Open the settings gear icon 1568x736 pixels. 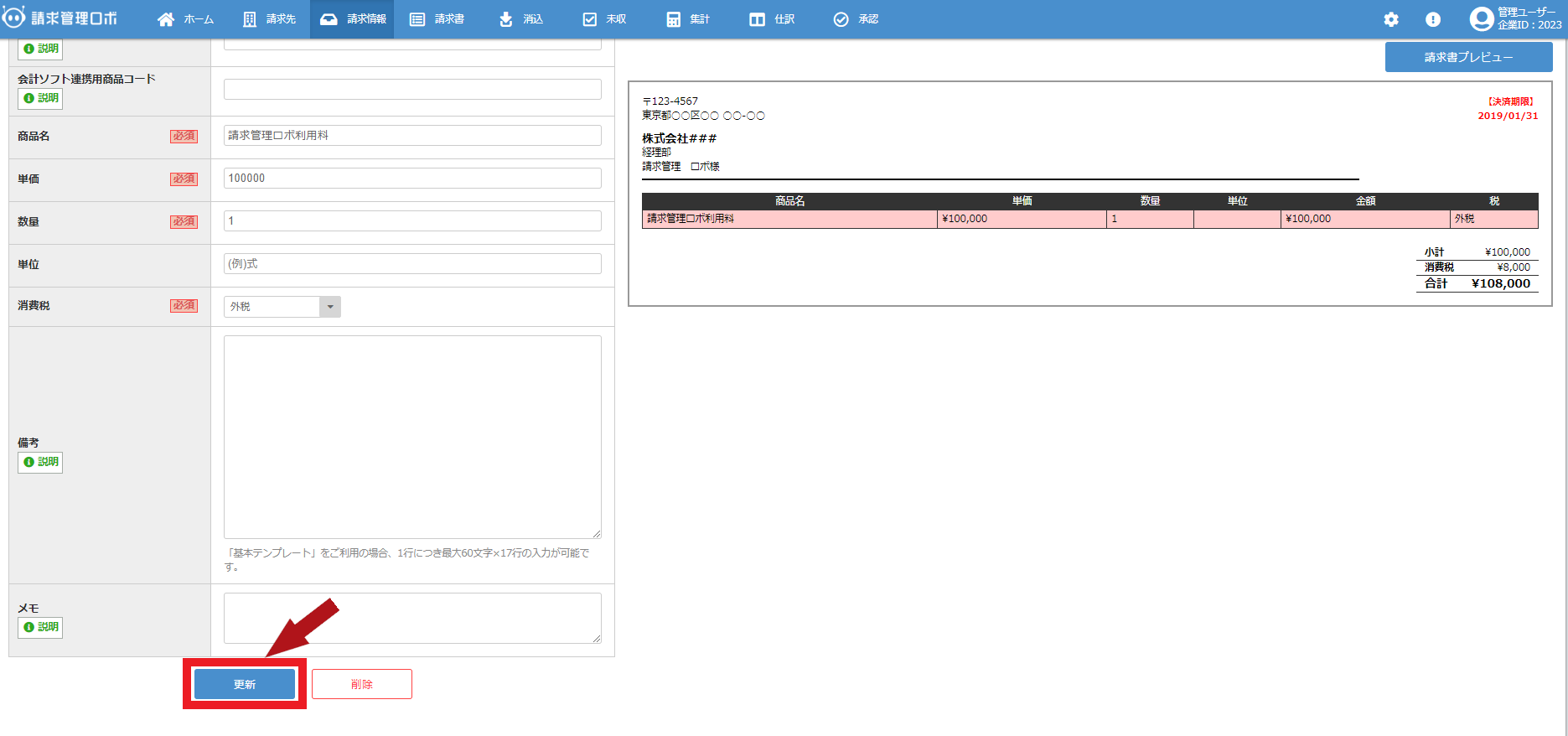tap(1391, 19)
